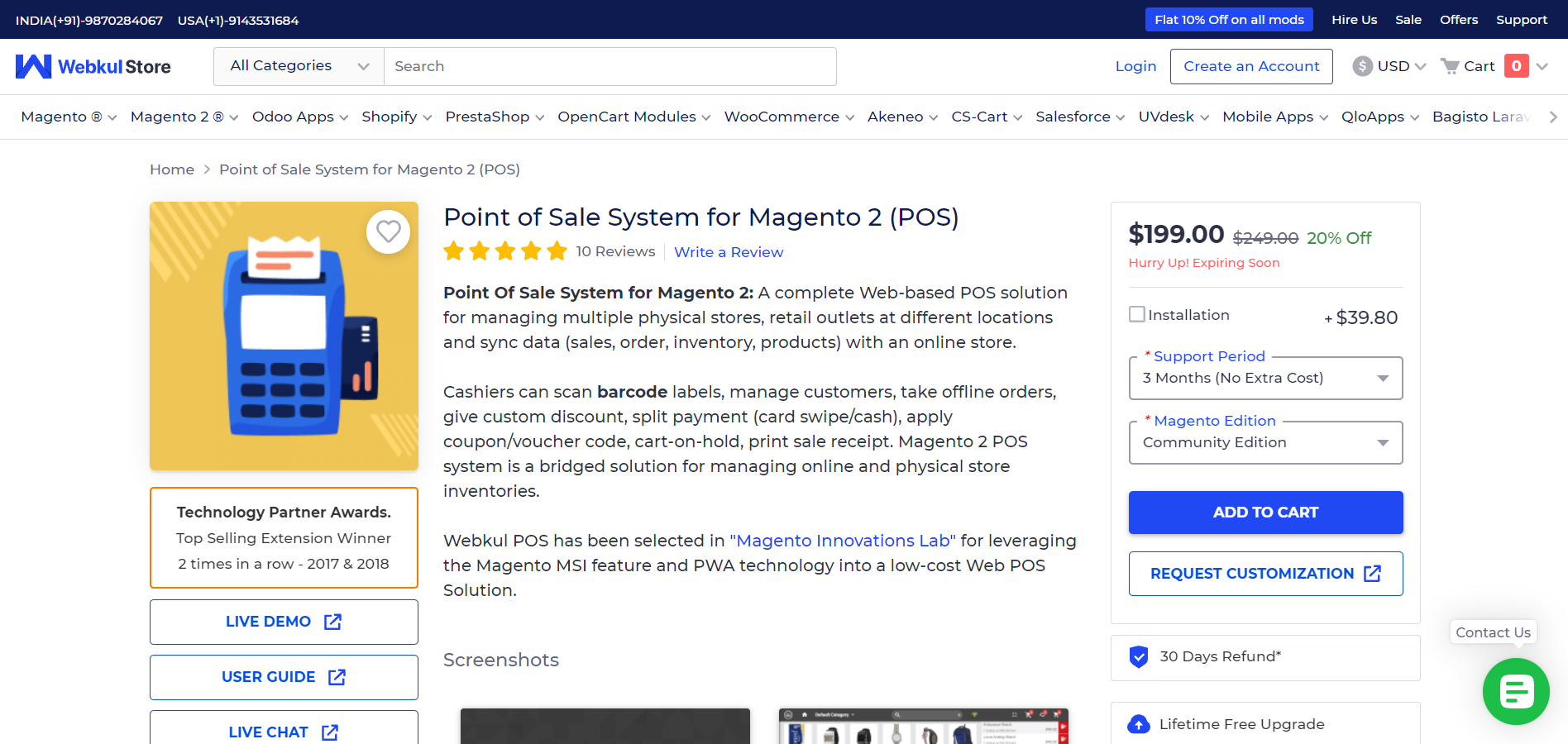Click the USD dollar currency icon
Image resolution: width=1568 pixels, height=744 pixels.
coord(1362,66)
